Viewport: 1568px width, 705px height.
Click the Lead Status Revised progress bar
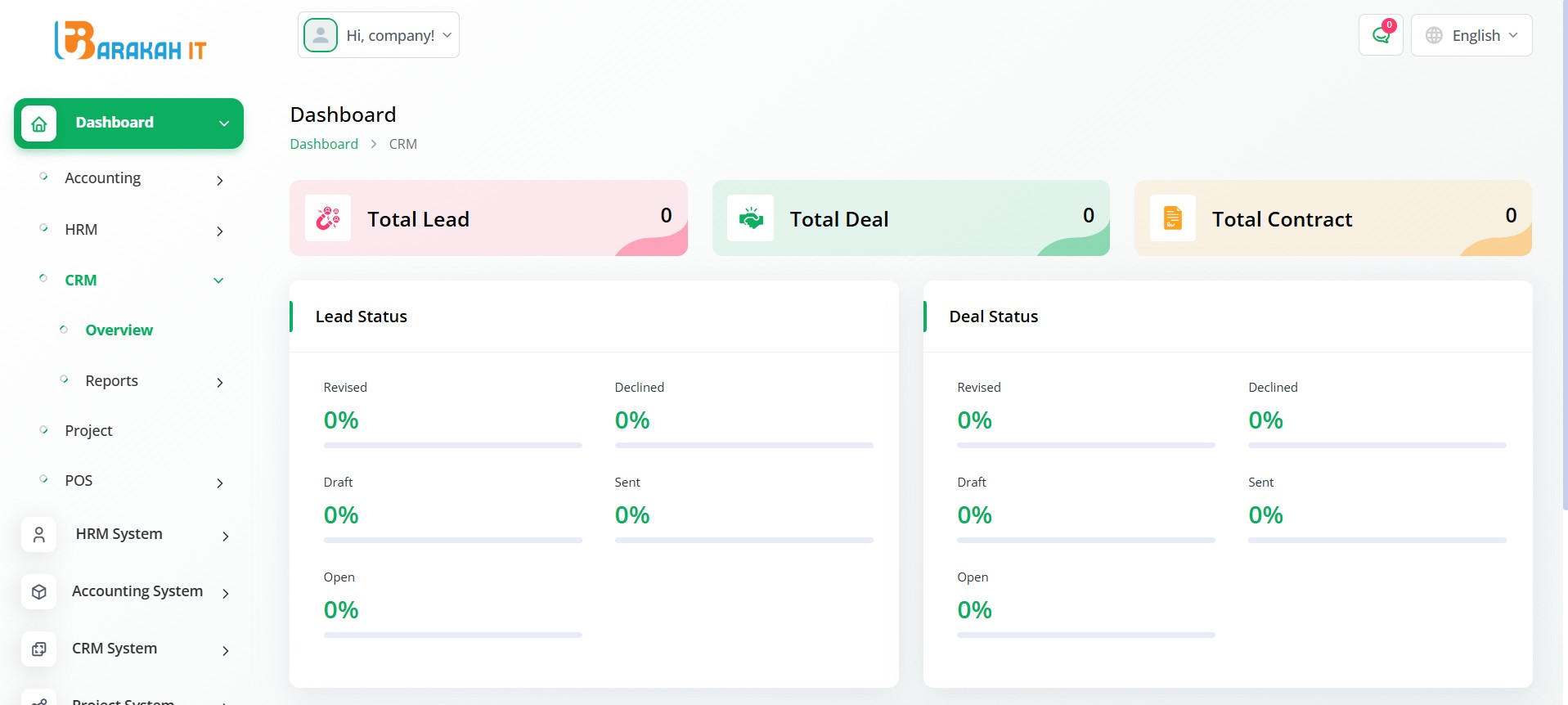point(452,446)
